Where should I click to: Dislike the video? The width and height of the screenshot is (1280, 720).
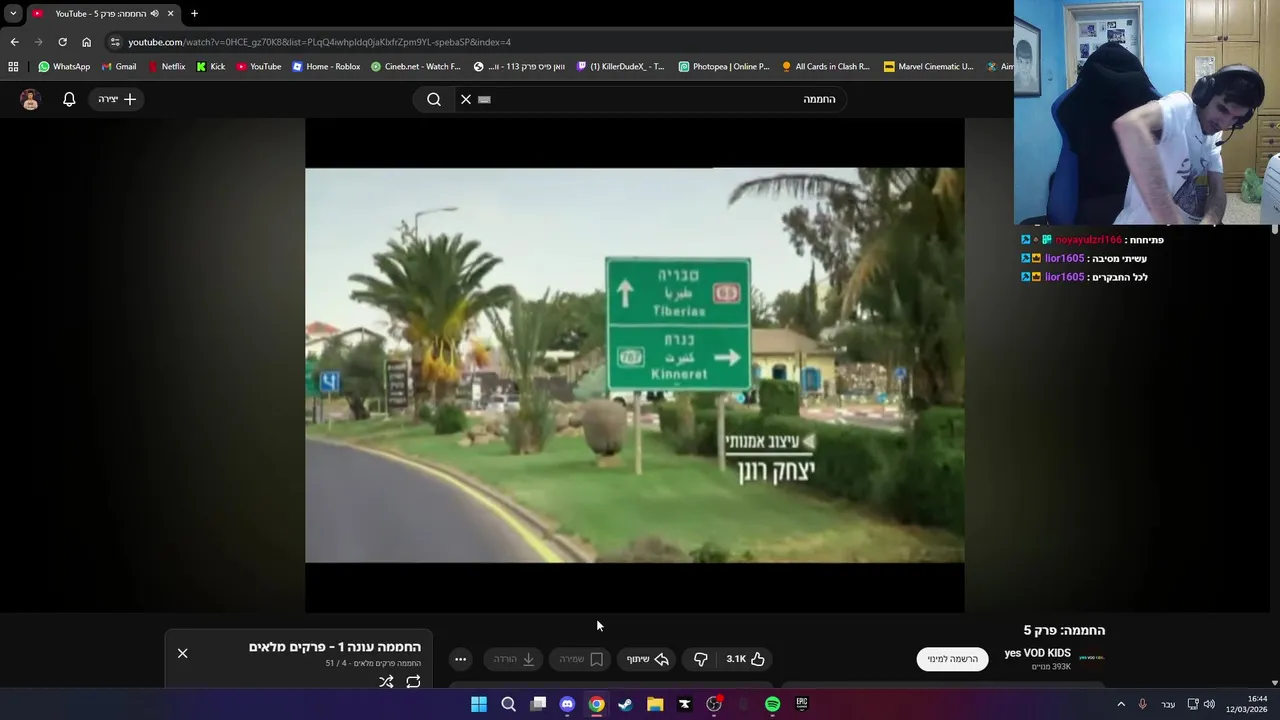pyautogui.click(x=701, y=659)
